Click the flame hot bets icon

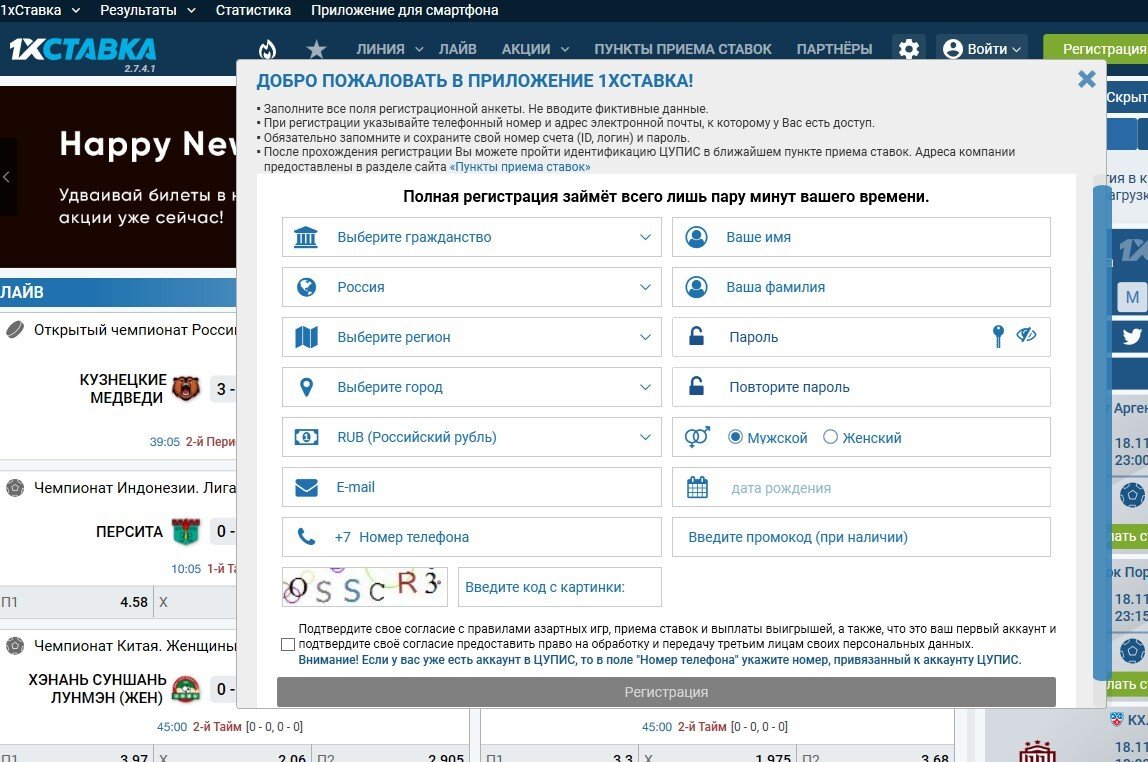[267, 49]
